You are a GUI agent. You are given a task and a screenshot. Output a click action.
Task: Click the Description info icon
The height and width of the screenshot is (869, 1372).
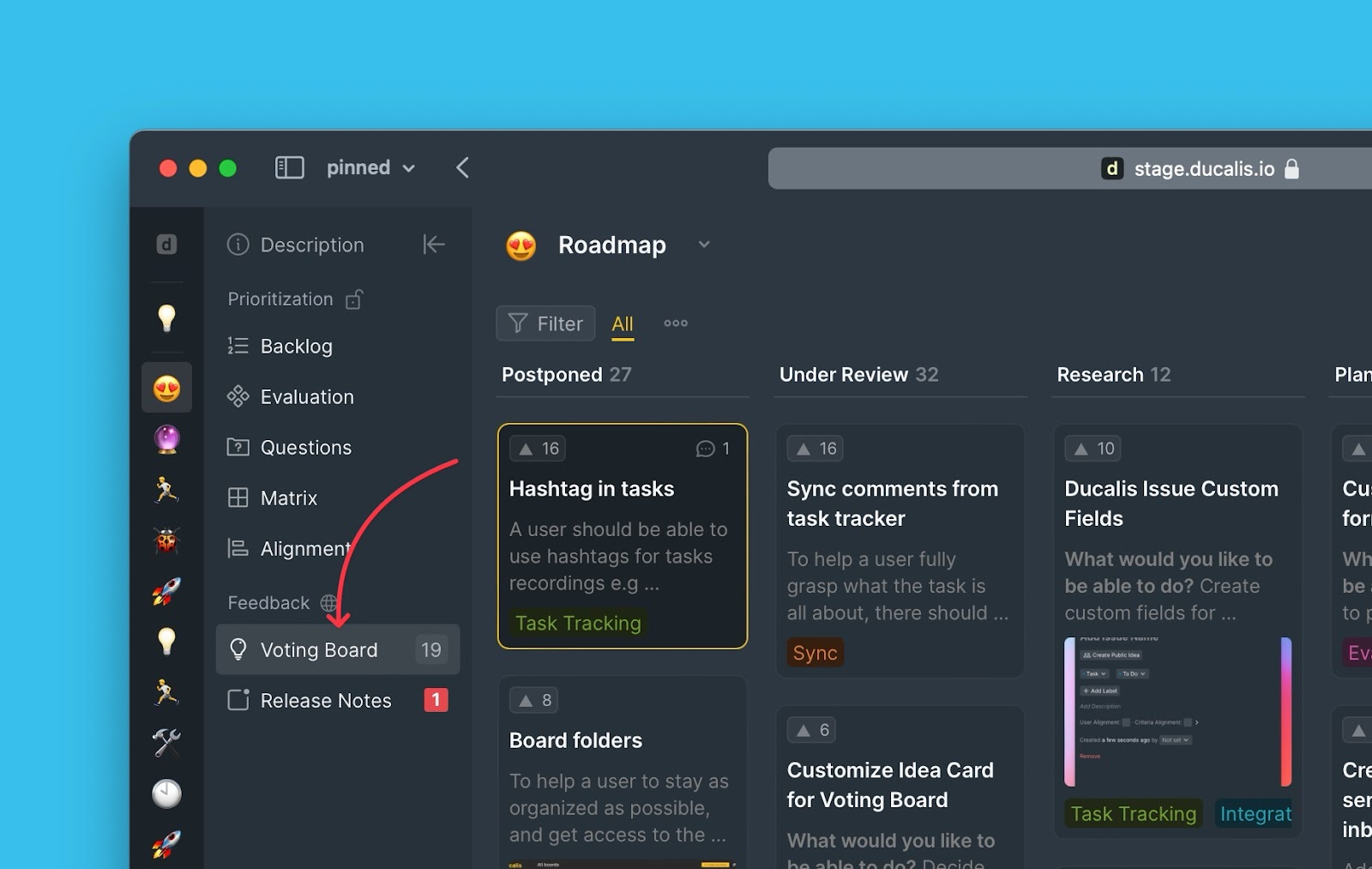(x=238, y=244)
